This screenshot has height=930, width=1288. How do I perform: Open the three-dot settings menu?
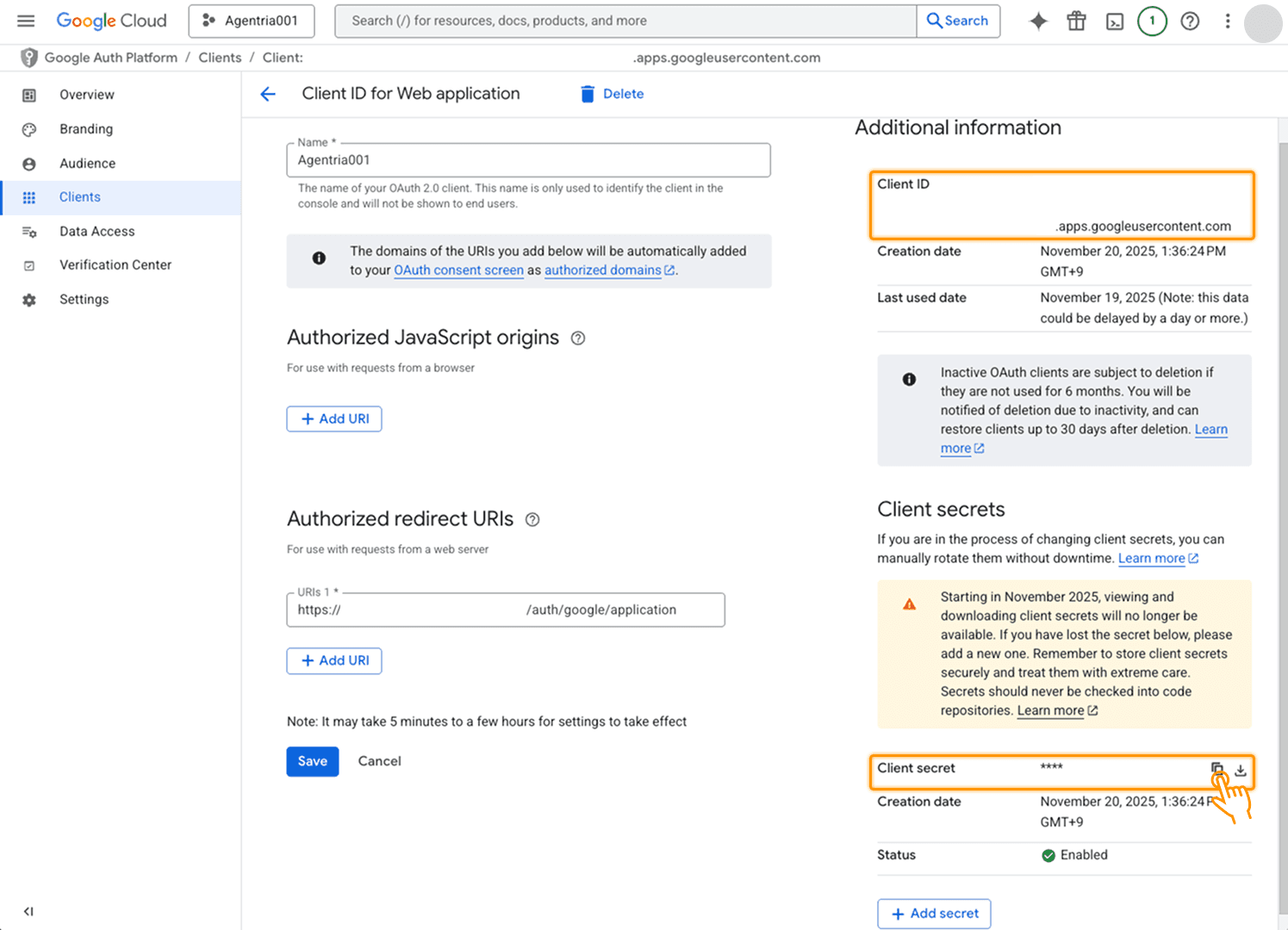(1228, 21)
